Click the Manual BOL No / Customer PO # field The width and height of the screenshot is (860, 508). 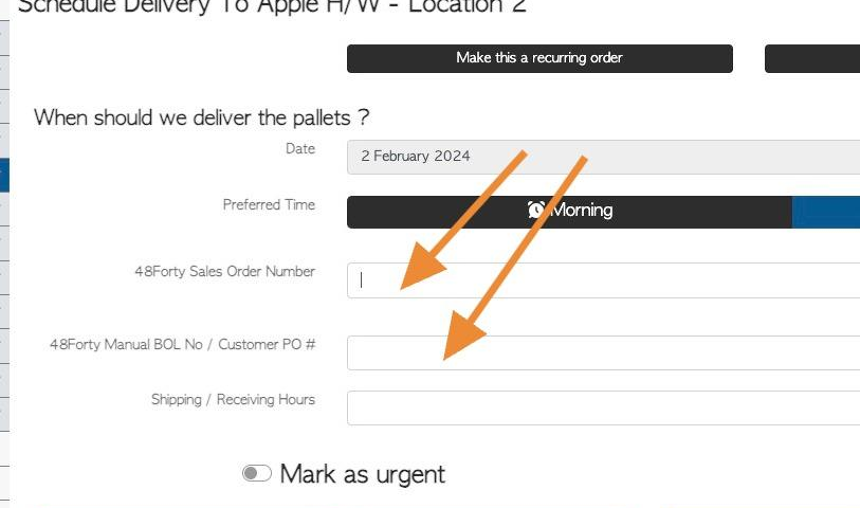coord(603,353)
